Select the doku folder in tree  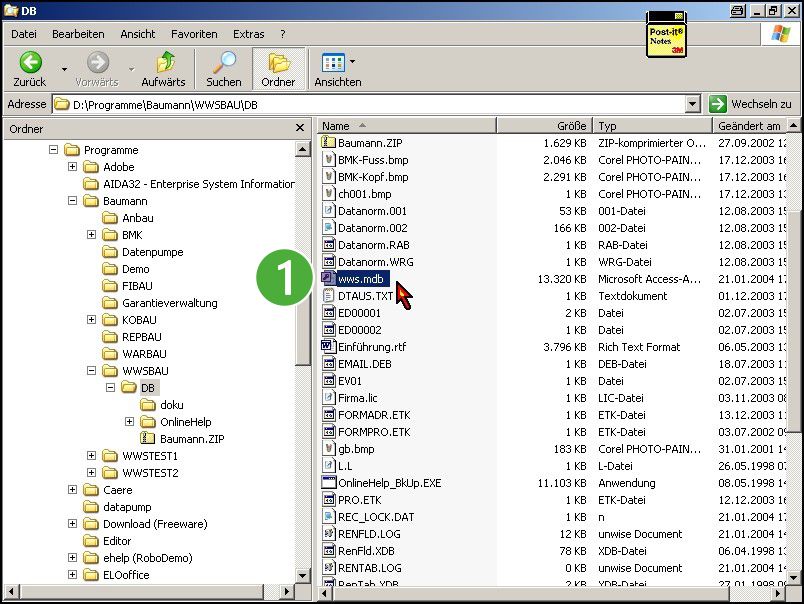(x=172, y=405)
